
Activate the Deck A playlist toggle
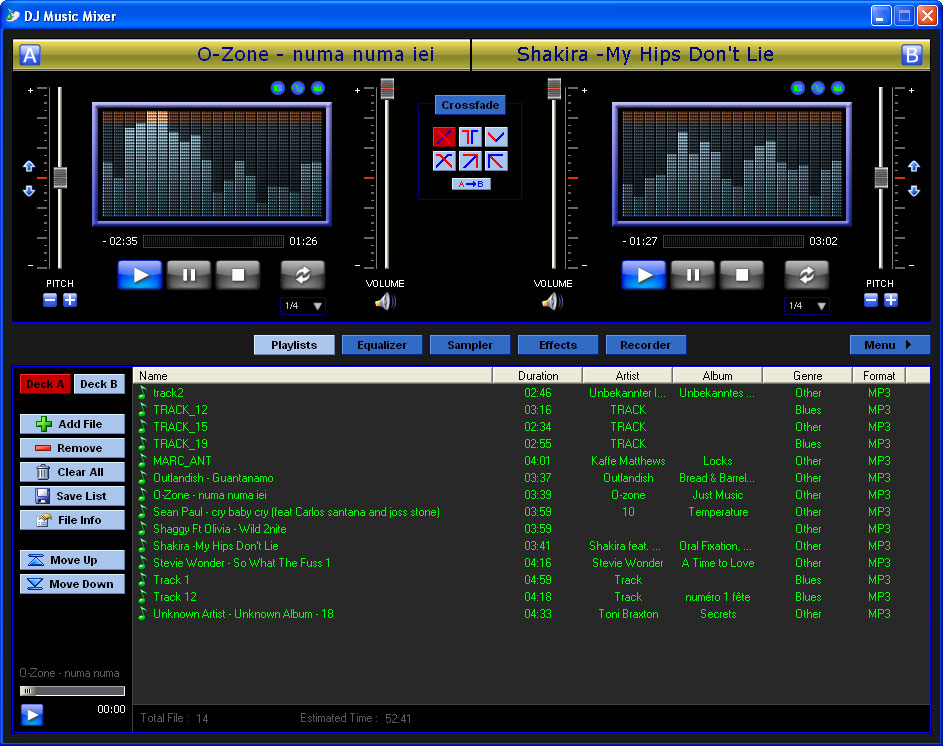click(x=45, y=384)
